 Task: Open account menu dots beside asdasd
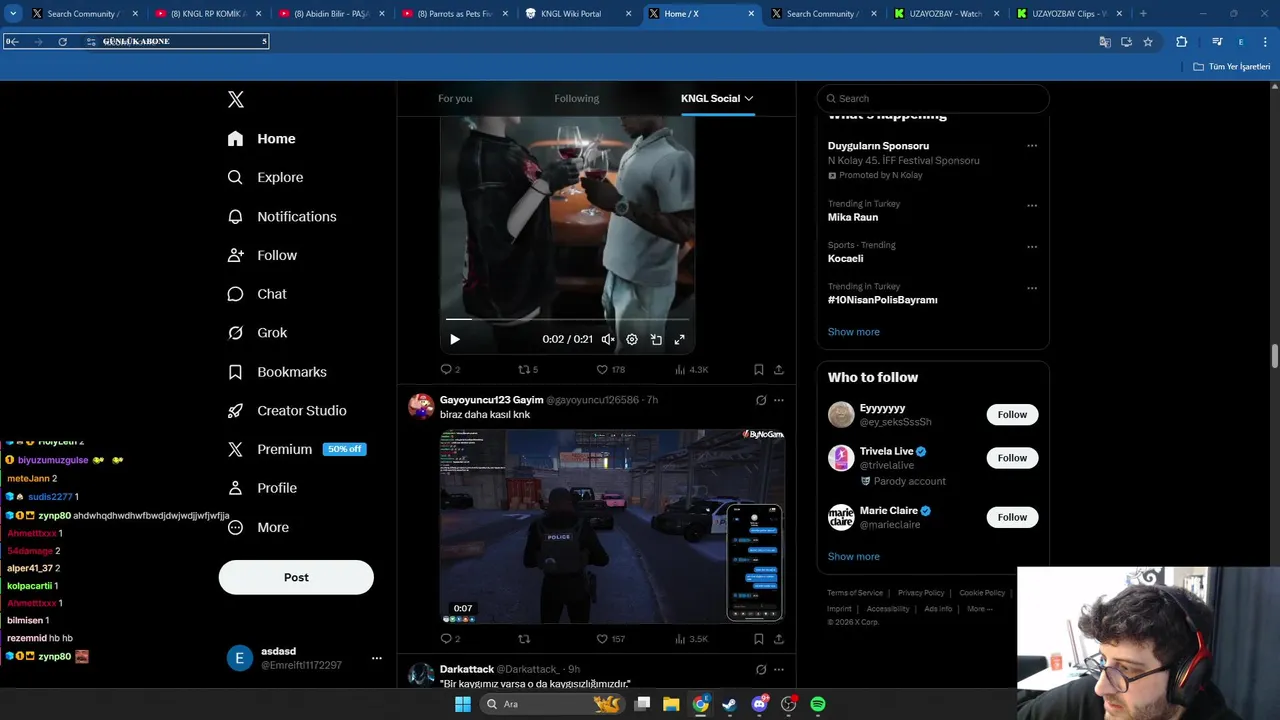377,658
